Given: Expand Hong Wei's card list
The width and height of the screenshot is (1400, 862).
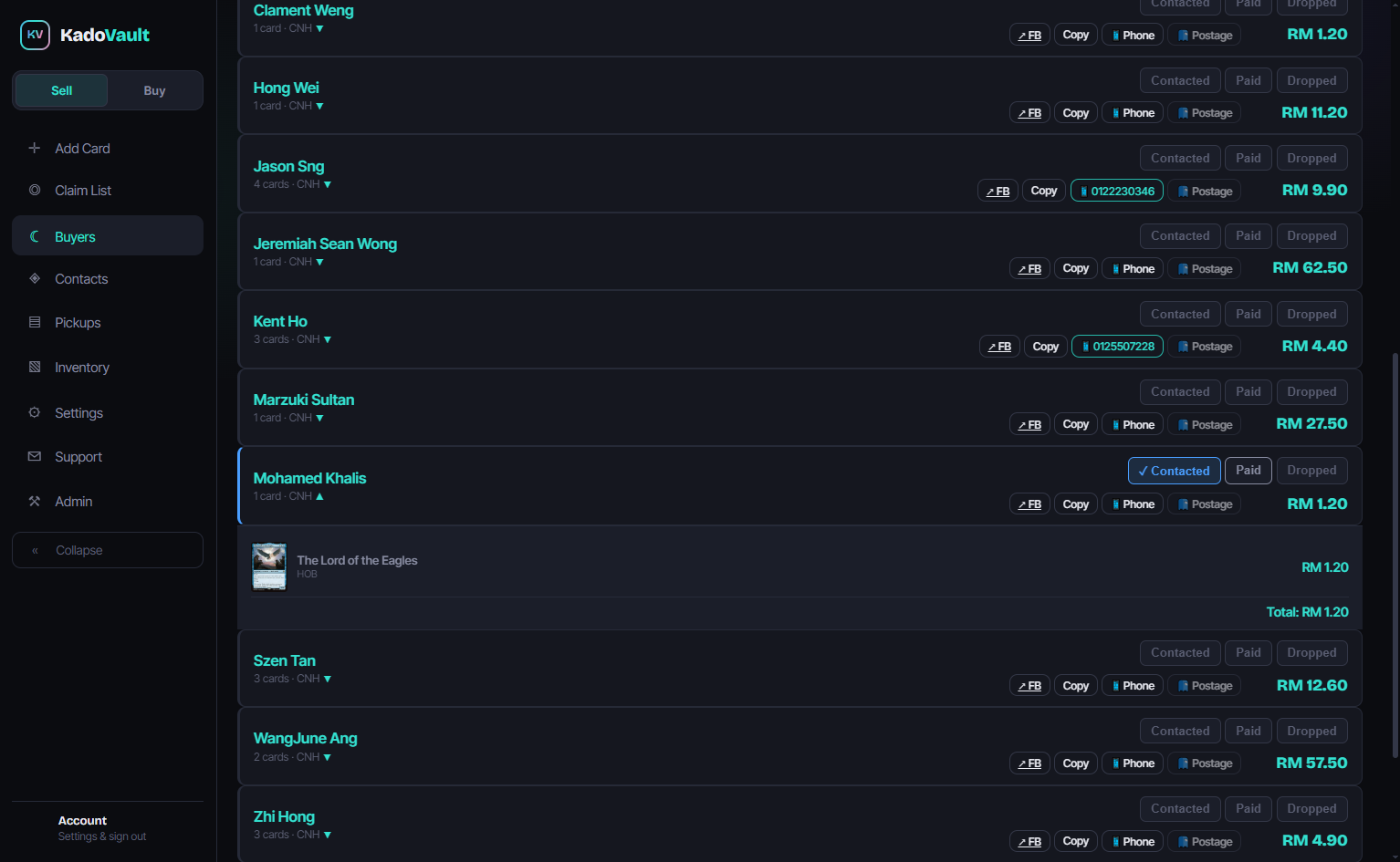Looking at the screenshot, I should 319,106.
